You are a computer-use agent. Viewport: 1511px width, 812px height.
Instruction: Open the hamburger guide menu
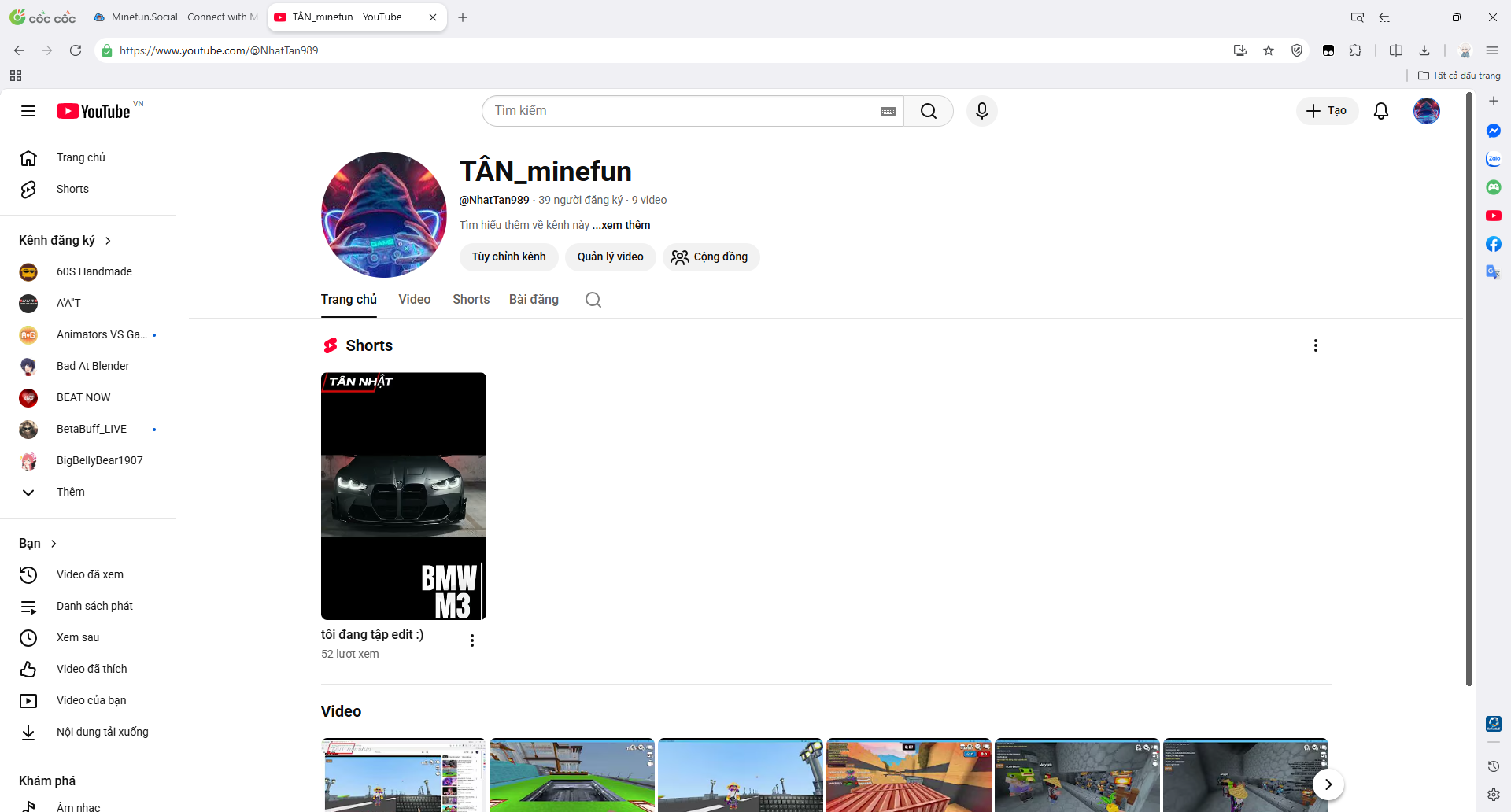tap(28, 111)
